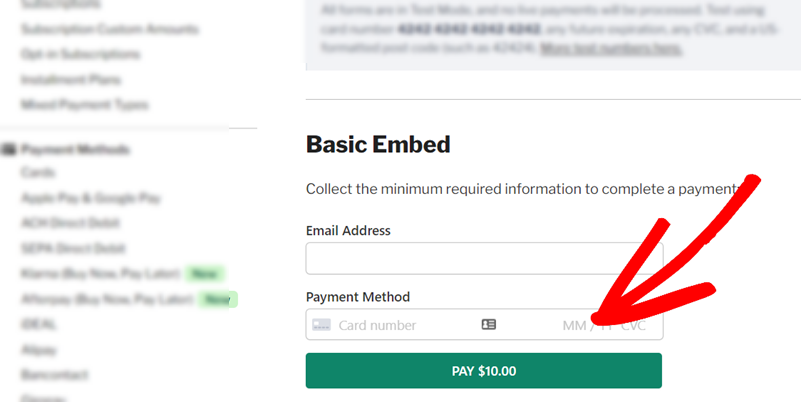This screenshot has height=402, width=801.
Task: Open Subscription Custom Amounts in sidebar
Action: [x=109, y=29]
